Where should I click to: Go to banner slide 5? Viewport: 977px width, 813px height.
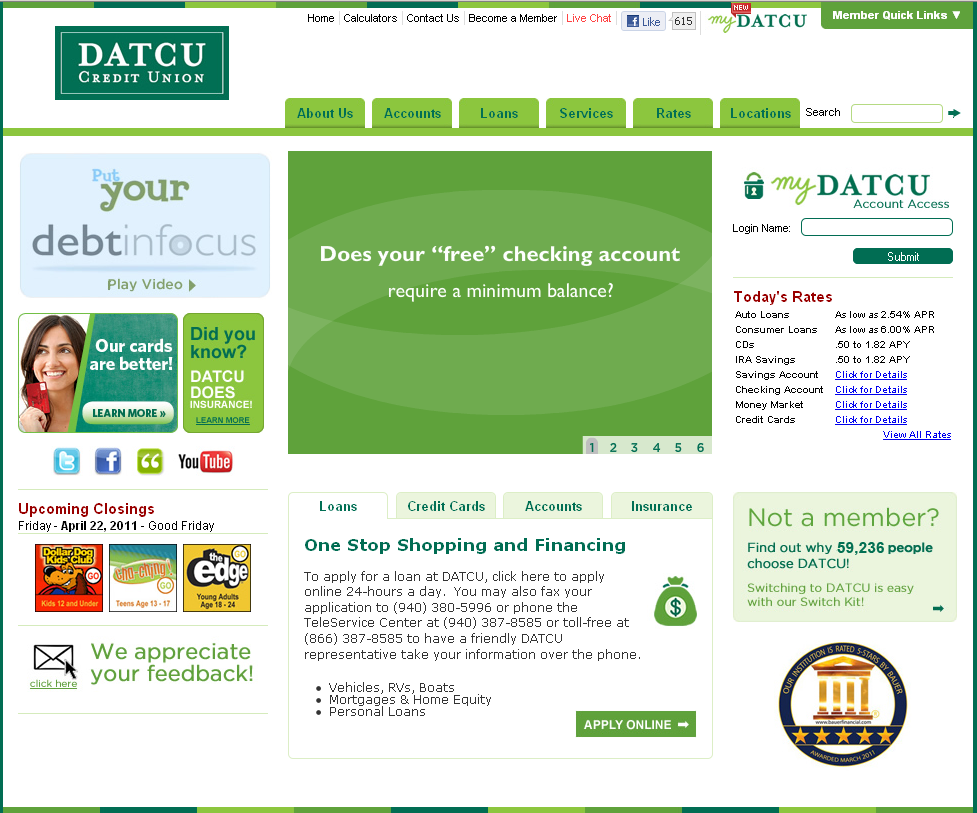click(x=678, y=447)
